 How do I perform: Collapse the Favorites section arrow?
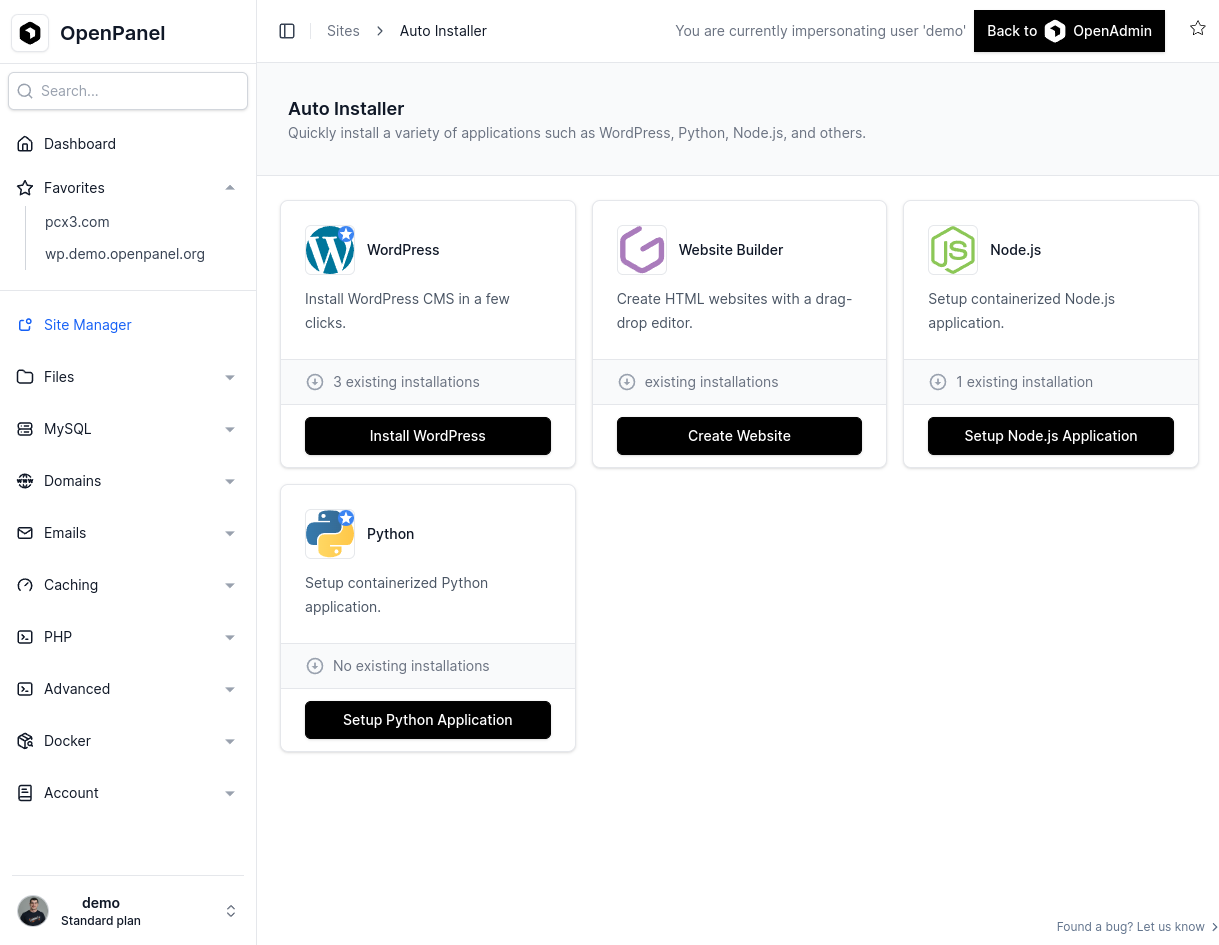[x=230, y=188]
